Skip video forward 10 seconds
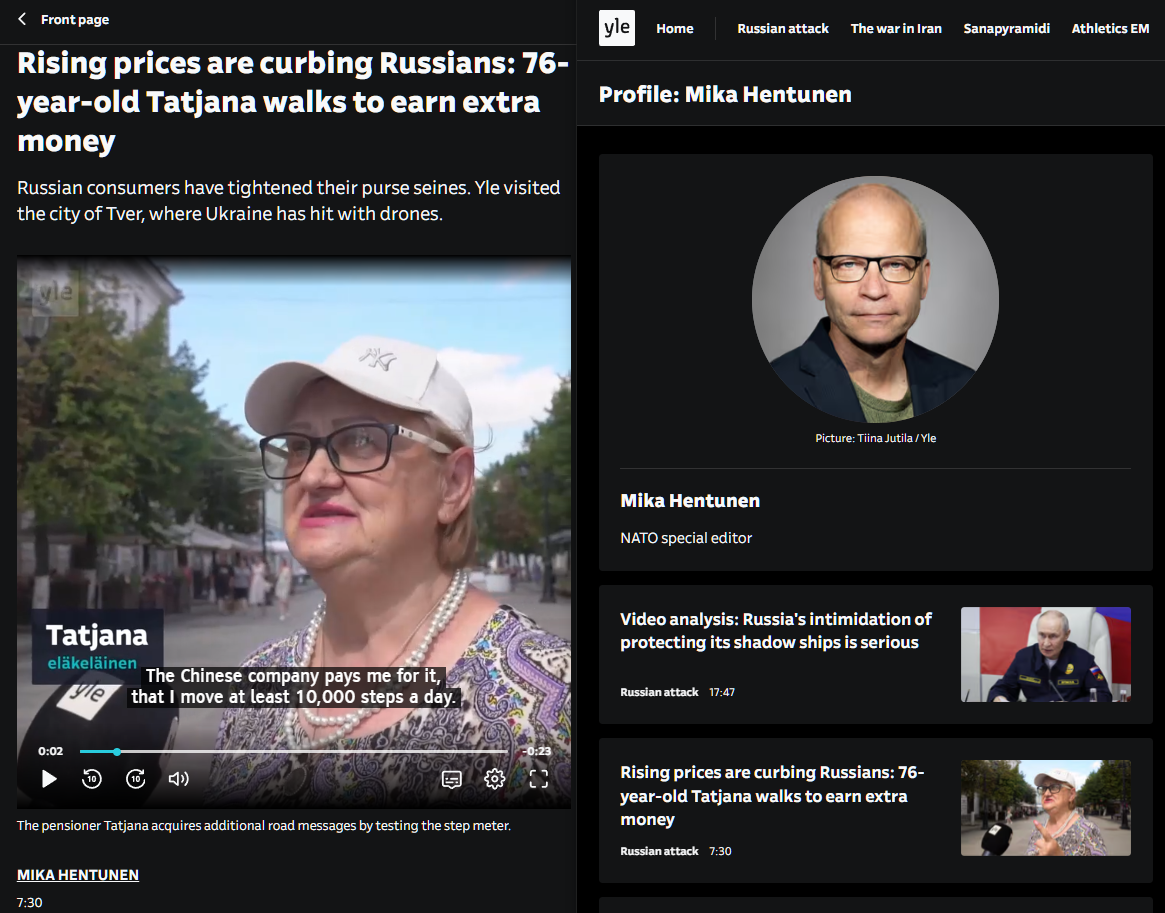The width and height of the screenshot is (1165, 913). click(135, 779)
